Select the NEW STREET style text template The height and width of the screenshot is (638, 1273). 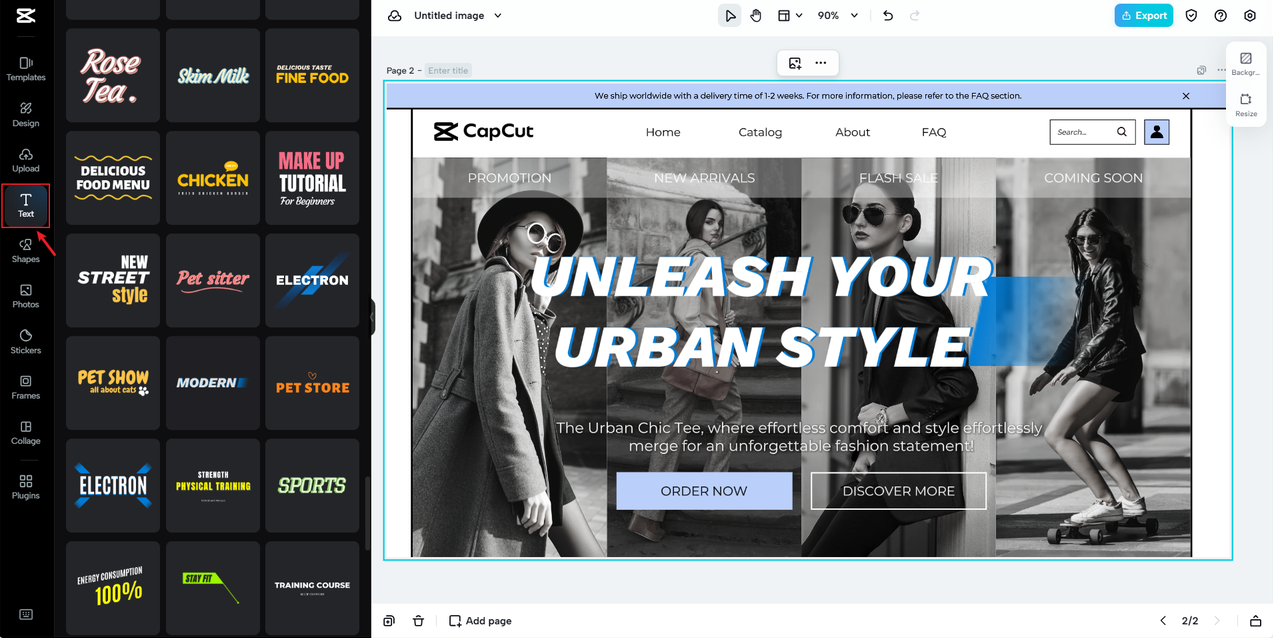pyautogui.click(x=112, y=280)
